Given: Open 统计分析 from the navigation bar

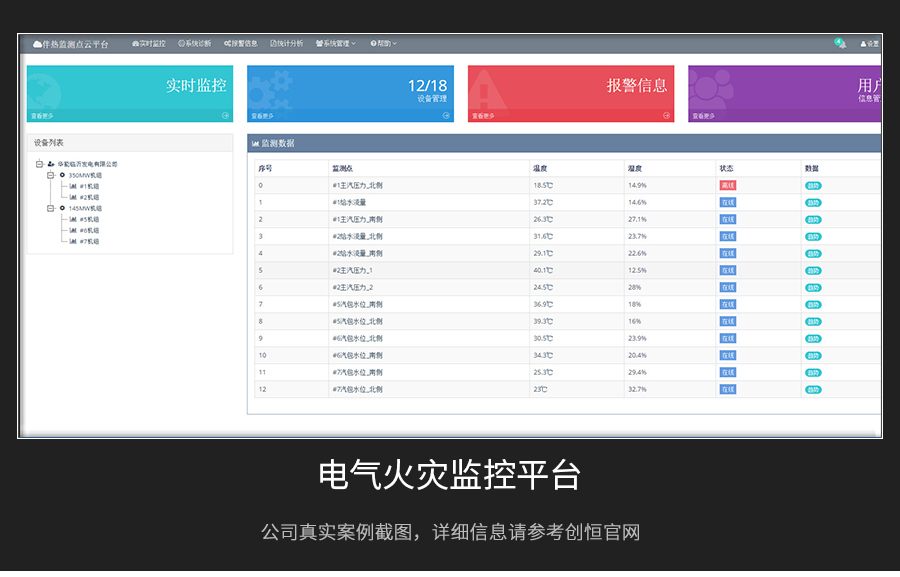Looking at the screenshot, I should (x=287, y=44).
